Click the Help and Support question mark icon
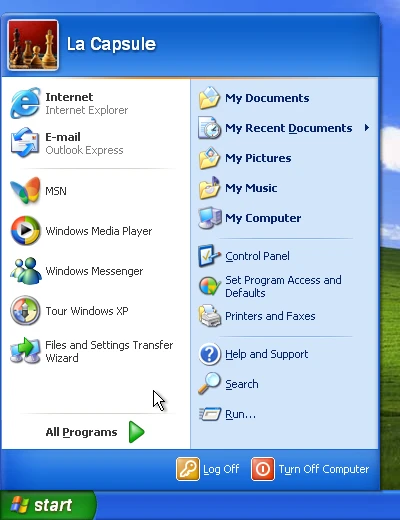Screen dimensions: 400x520 [209, 354]
